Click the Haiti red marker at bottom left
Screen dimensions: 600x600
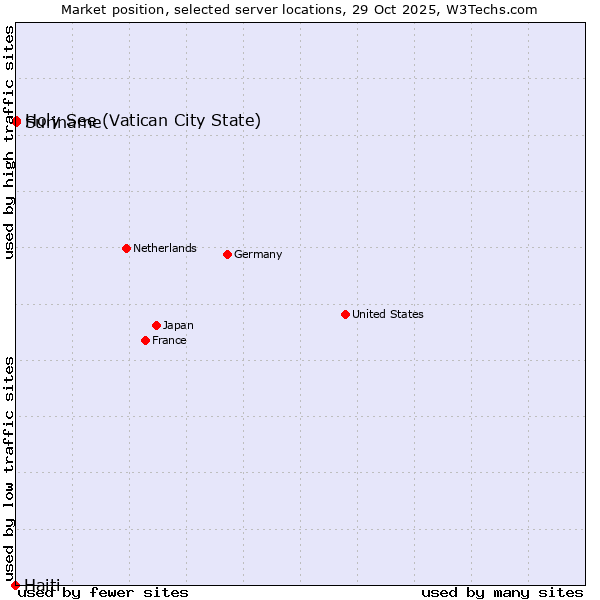[15, 585]
